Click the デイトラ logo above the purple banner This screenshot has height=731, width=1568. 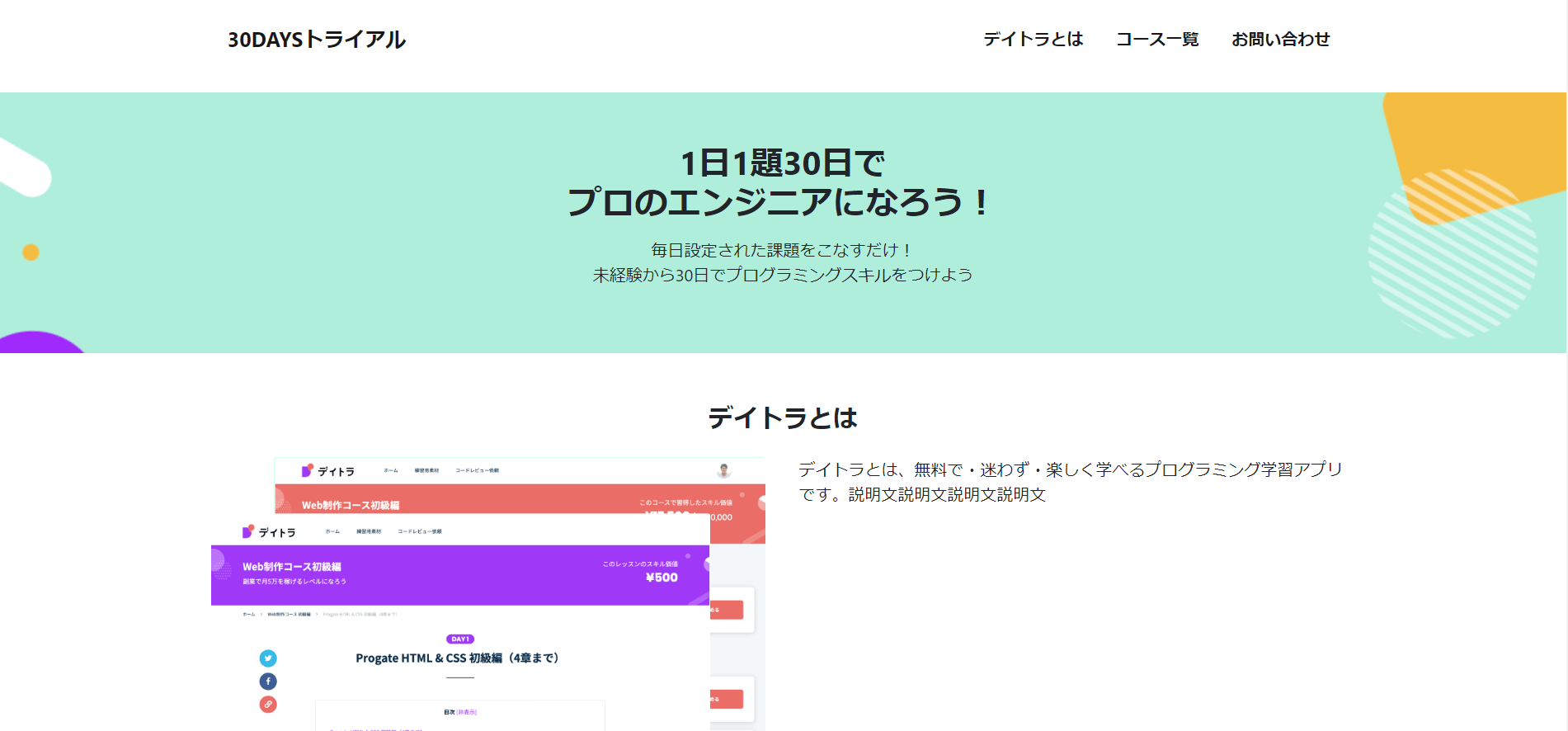point(269,532)
